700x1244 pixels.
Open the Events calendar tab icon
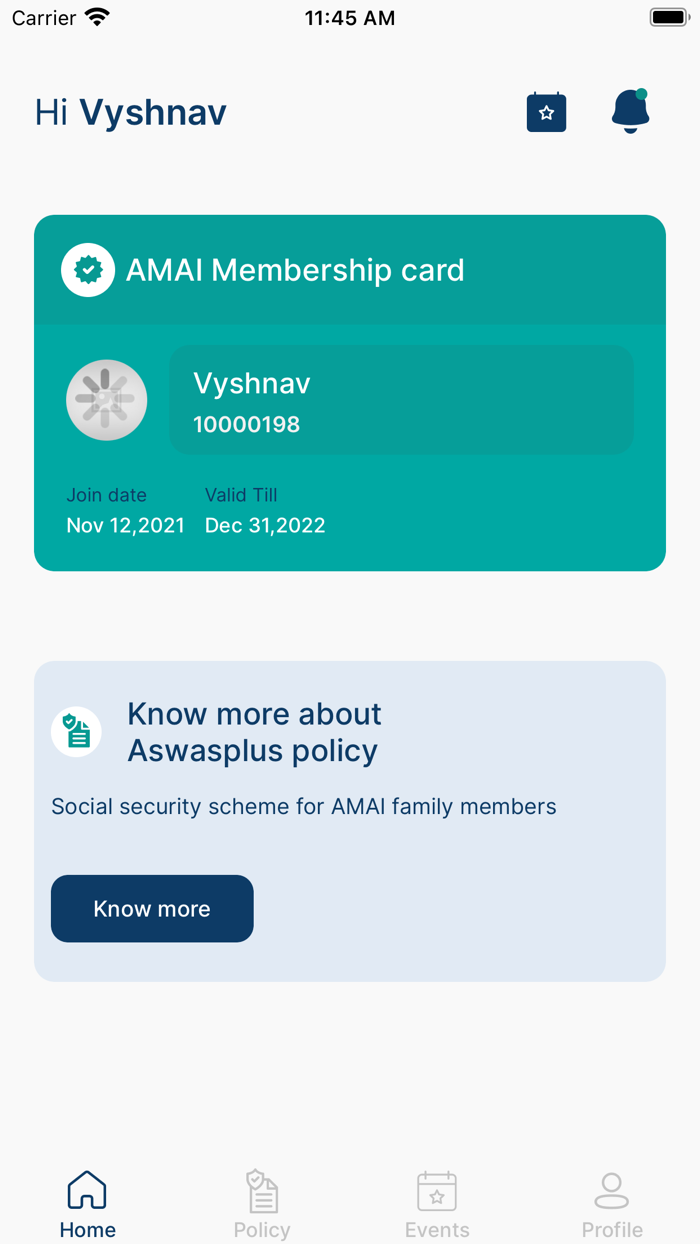pos(437,1190)
